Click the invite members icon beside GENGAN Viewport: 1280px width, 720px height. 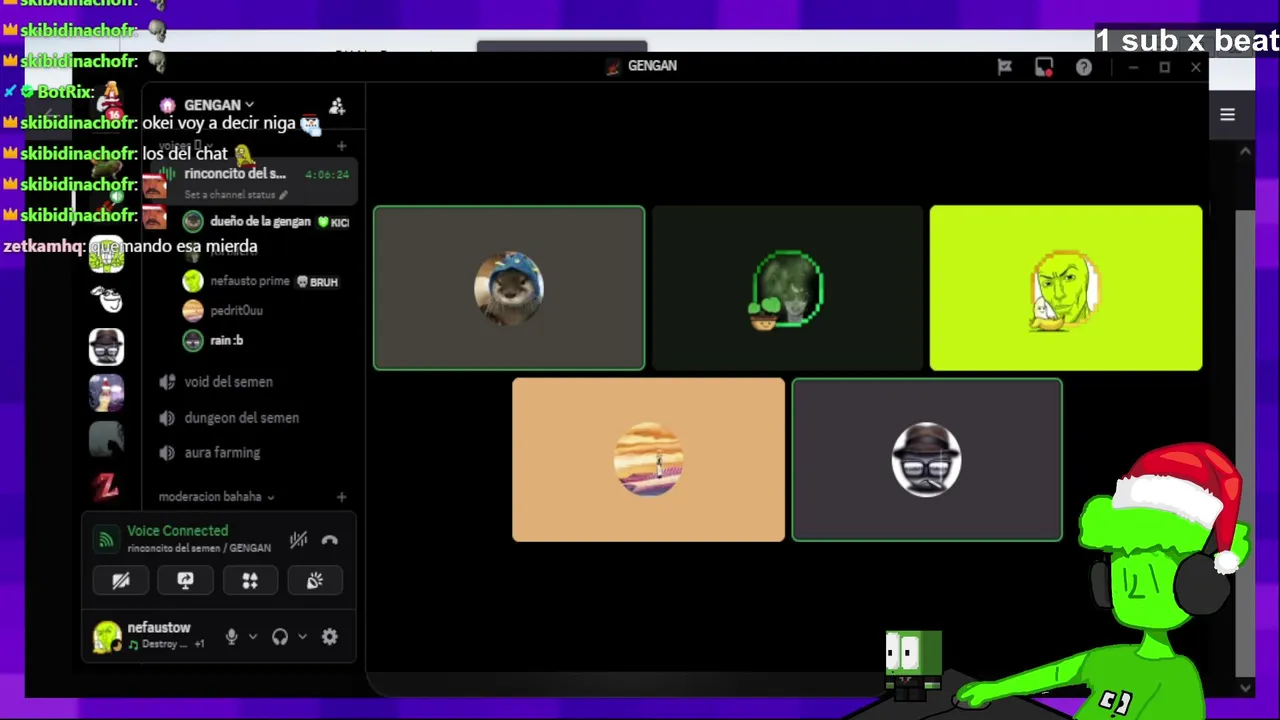pos(337,106)
